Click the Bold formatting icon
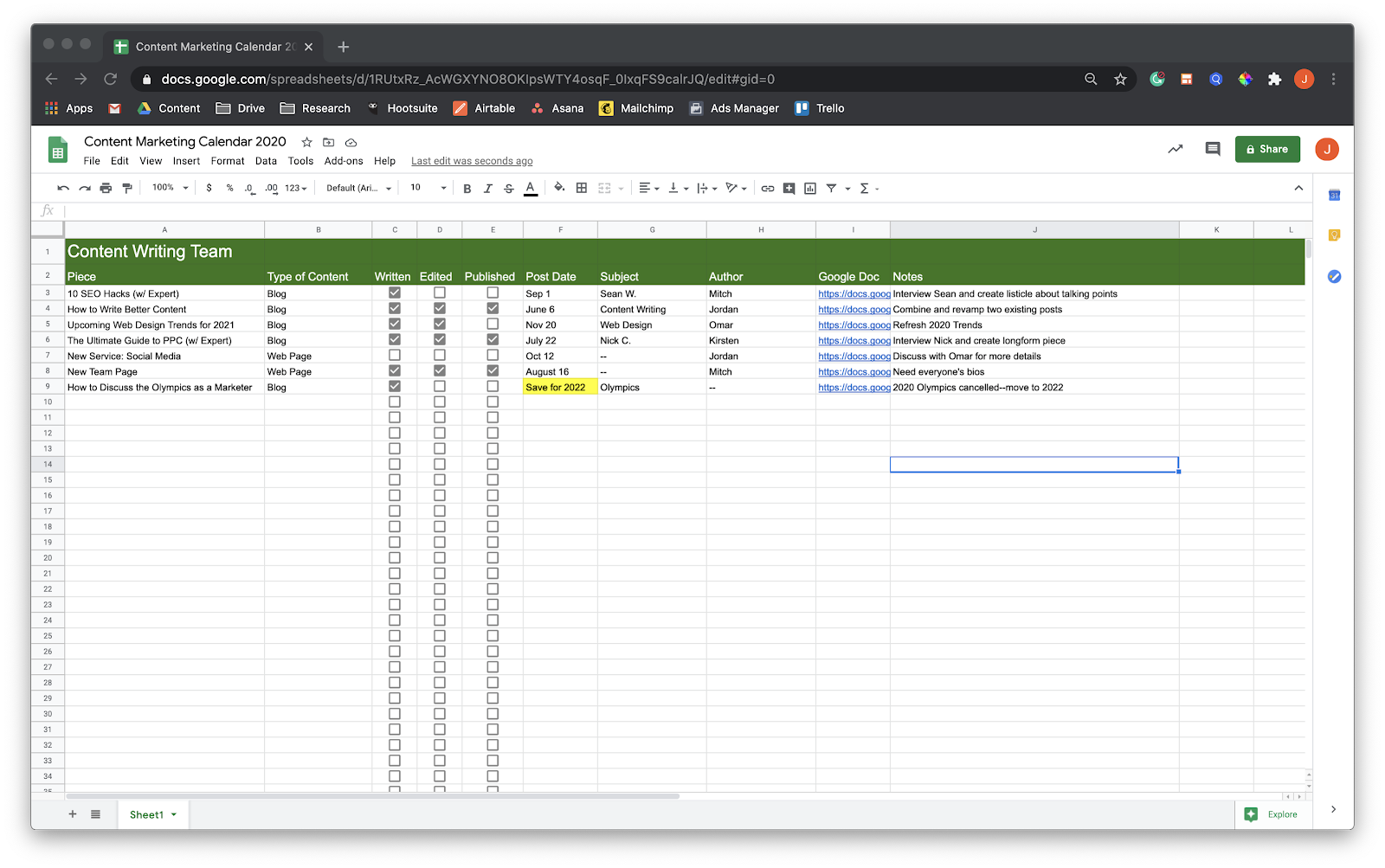Viewport: 1385px width, 868px height. pos(467,189)
